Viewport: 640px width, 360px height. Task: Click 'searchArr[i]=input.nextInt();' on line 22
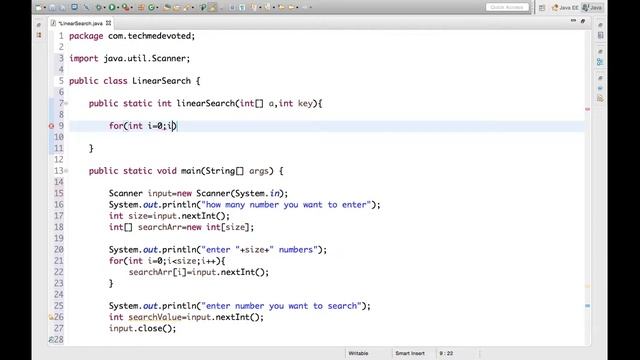199,272
